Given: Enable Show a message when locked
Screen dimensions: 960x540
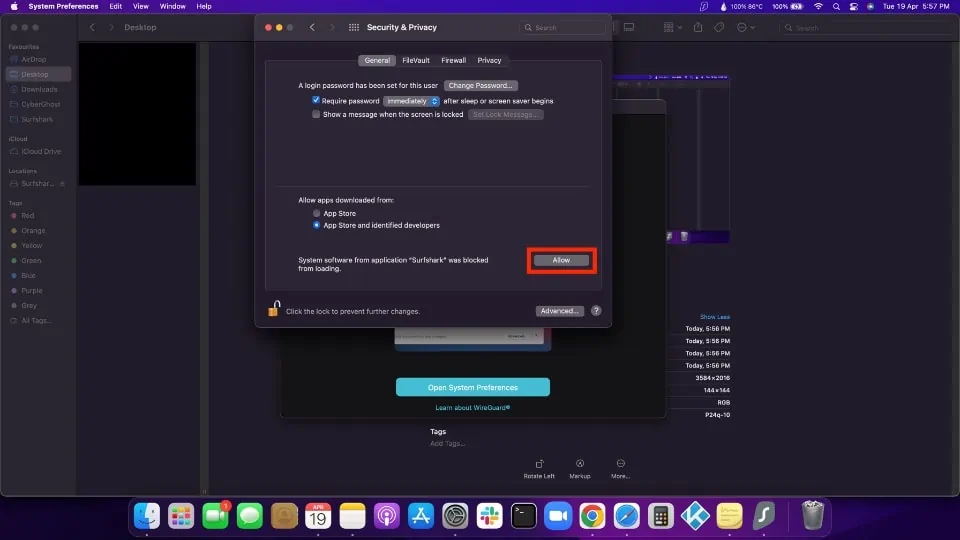Looking at the screenshot, I should pyautogui.click(x=316, y=114).
